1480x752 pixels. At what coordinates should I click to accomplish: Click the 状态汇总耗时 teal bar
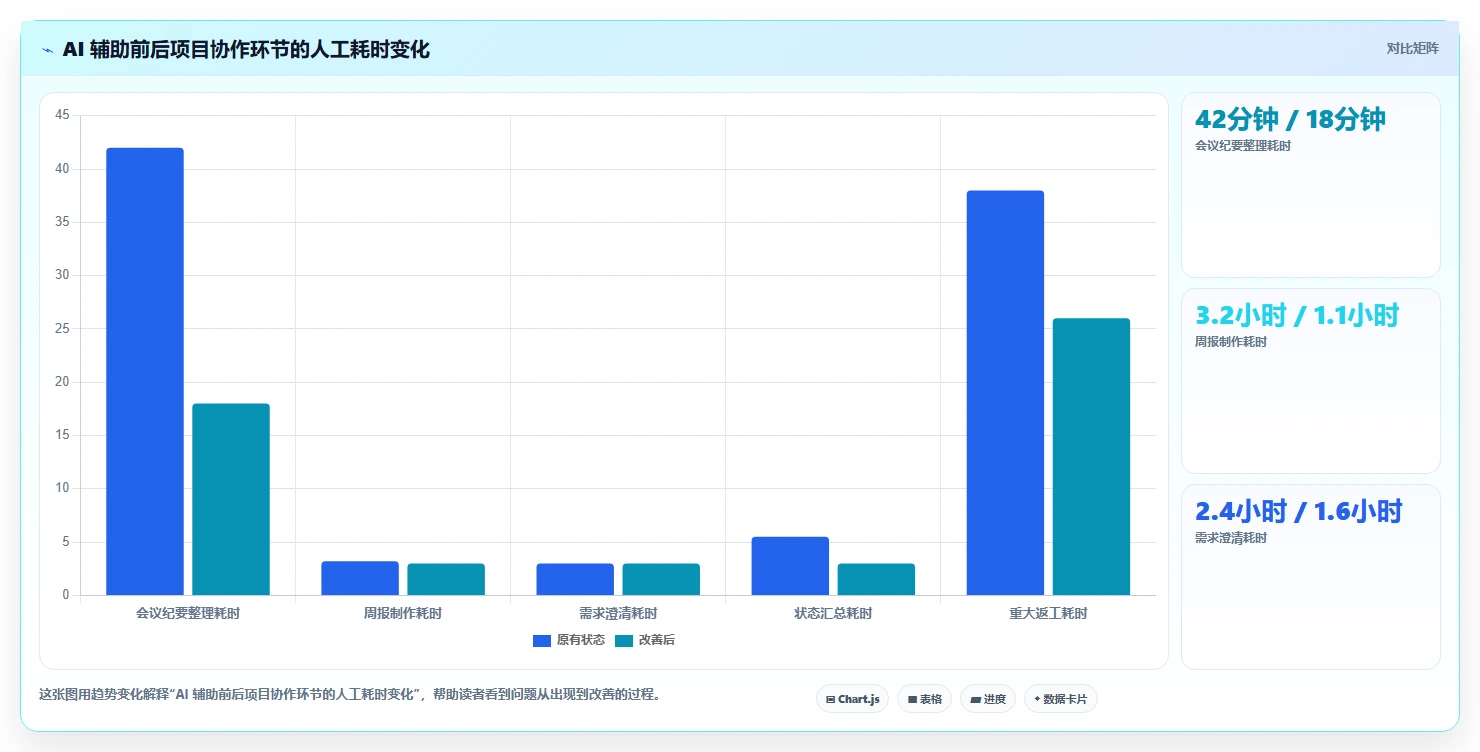pyautogui.click(x=876, y=580)
